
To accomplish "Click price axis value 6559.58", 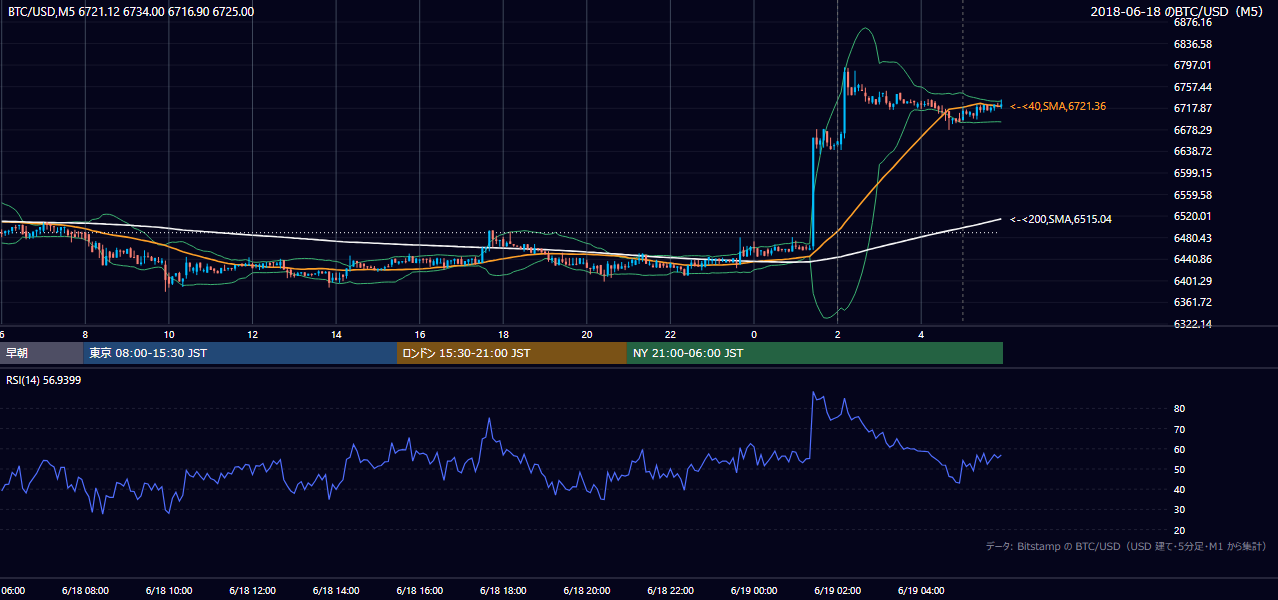I will pyautogui.click(x=1192, y=195).
